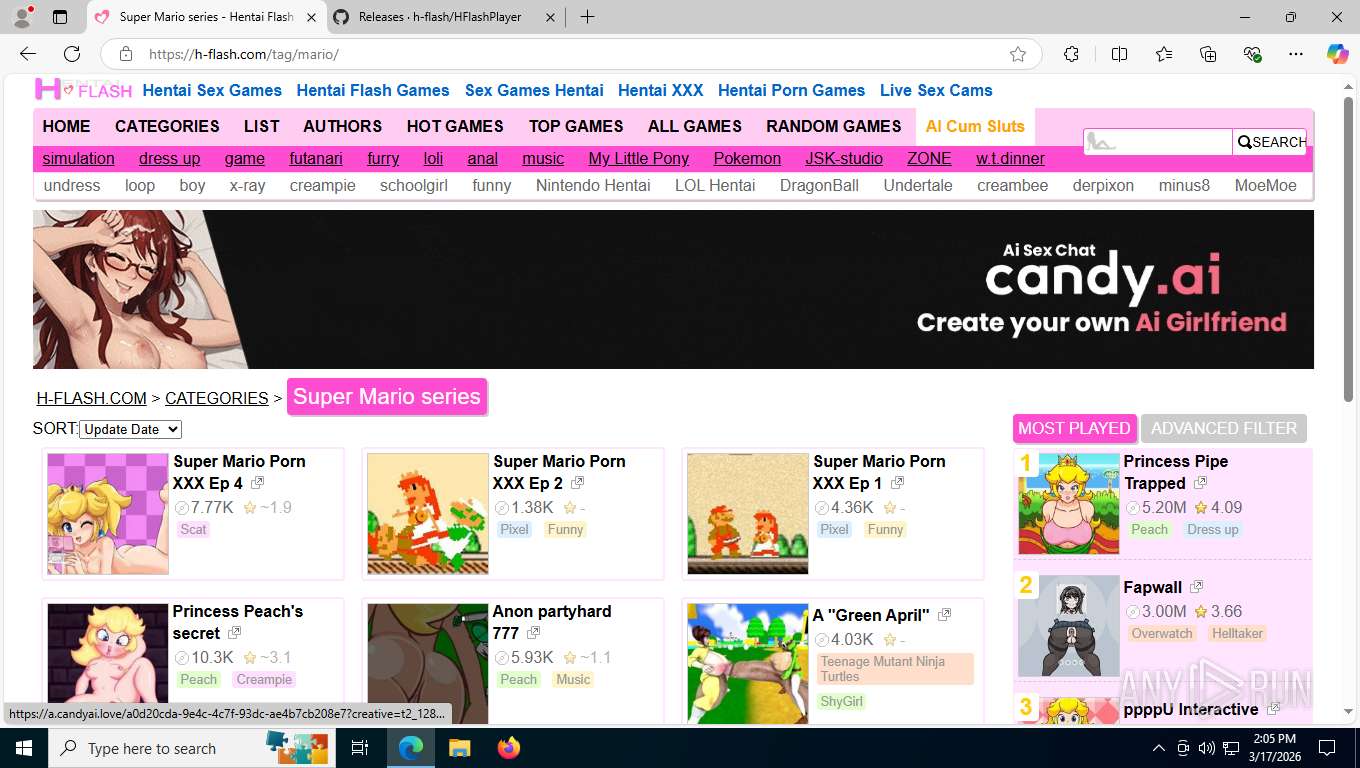Open the My Little Pony tag link
The height and width of the screenshot is (768, 1360).
click(x=639, y=158)
